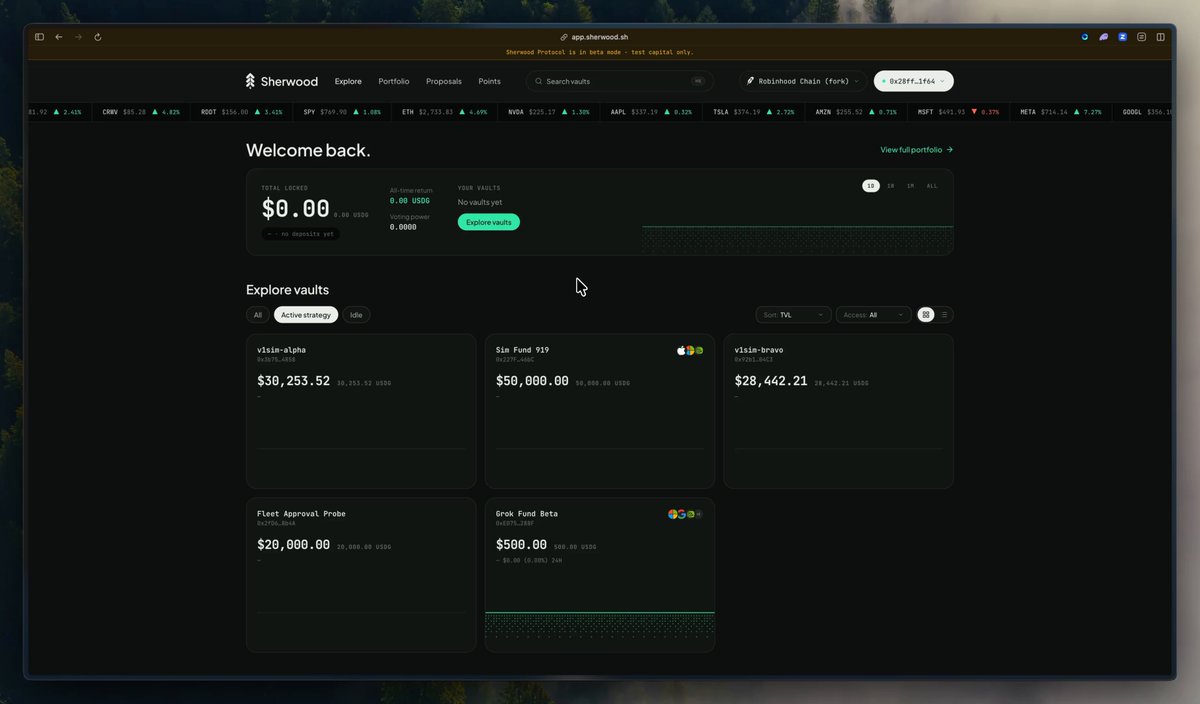
Task: Click the Sherwood logo icon
Action: 251,81
